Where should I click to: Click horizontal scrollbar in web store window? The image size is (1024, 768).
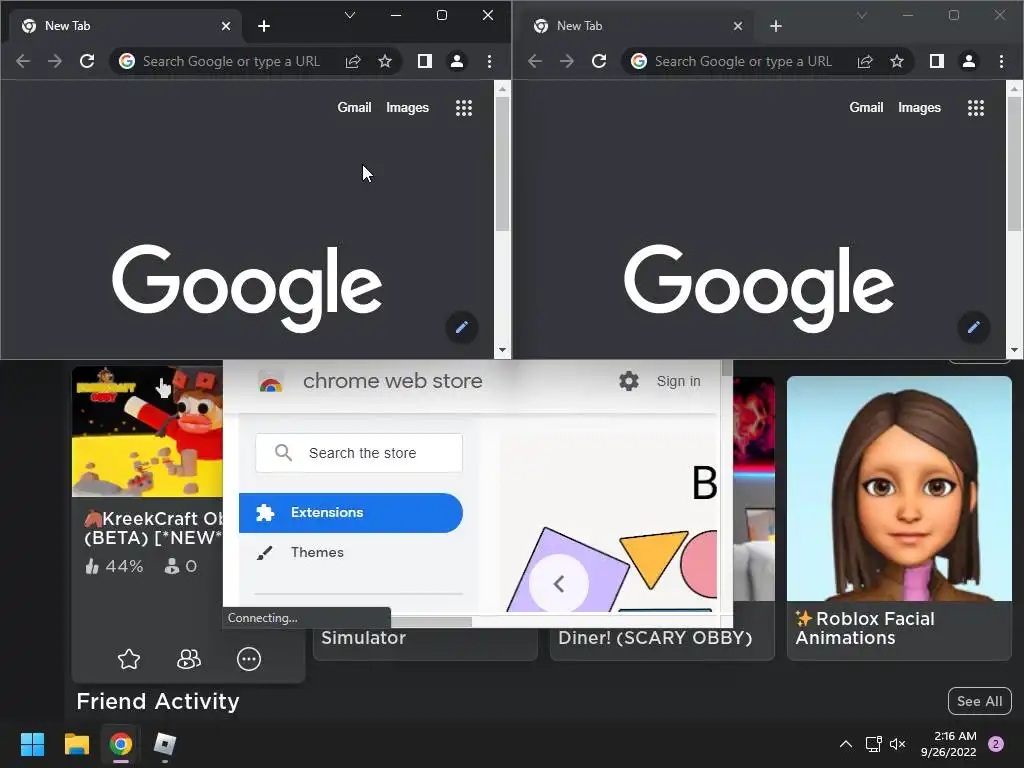click(x=431, y=622)
